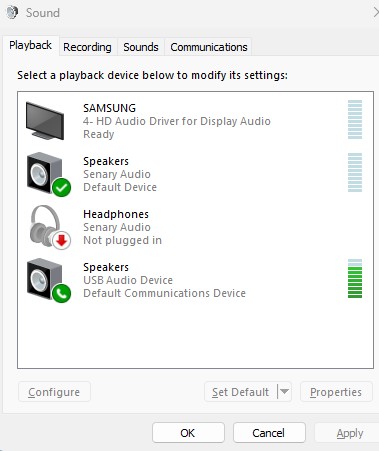The image size is (379, 451).
Task: Click the Apply button
Action: [x=348, y=433]
